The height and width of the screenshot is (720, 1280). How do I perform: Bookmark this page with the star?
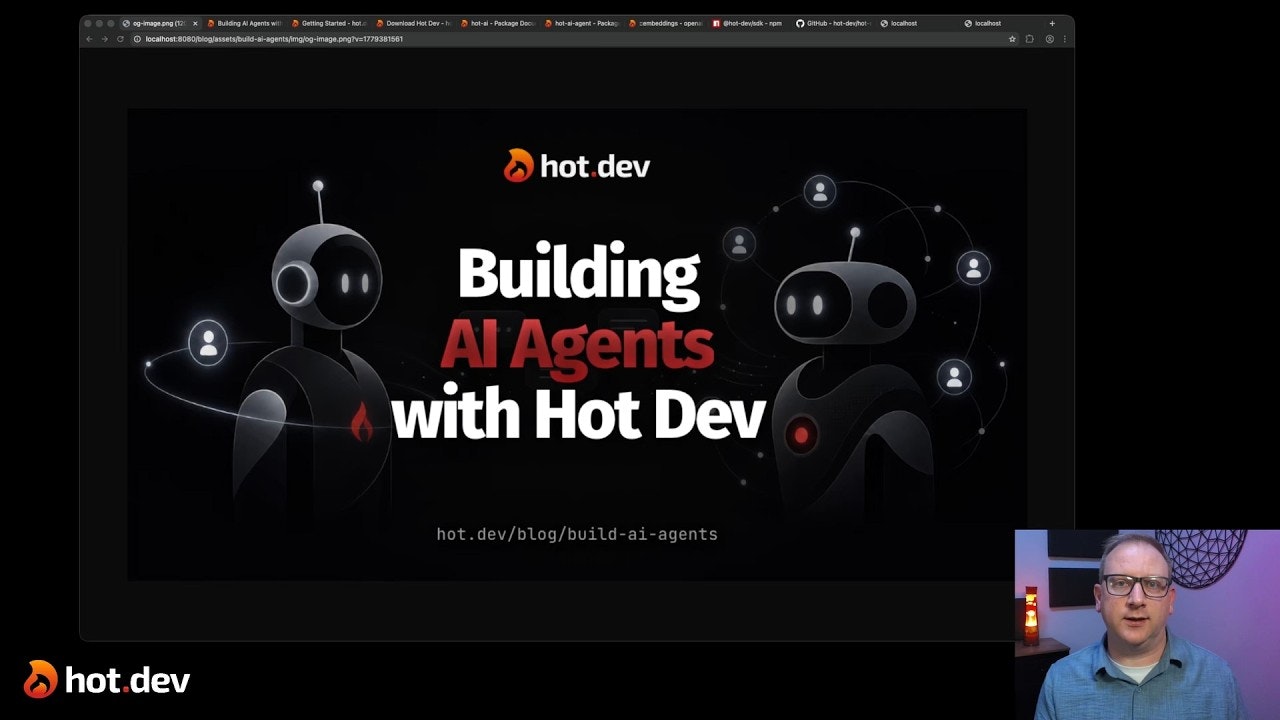[x=1012, y=39]
